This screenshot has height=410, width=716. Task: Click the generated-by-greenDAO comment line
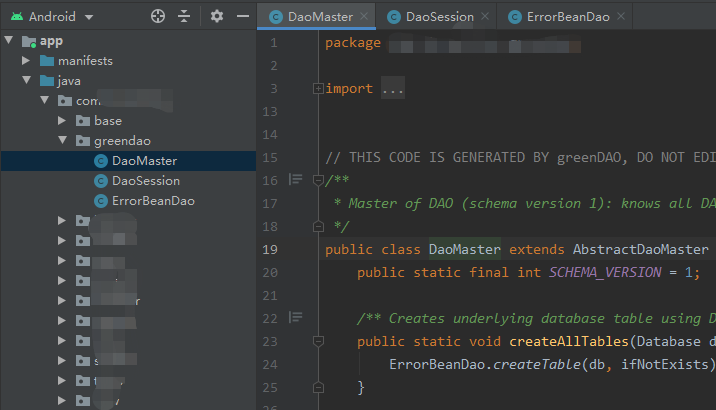(520, 158)
